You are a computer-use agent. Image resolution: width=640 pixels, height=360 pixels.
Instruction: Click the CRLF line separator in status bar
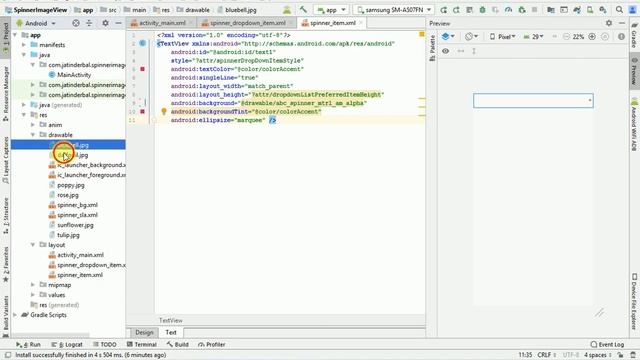pos(546,355)
